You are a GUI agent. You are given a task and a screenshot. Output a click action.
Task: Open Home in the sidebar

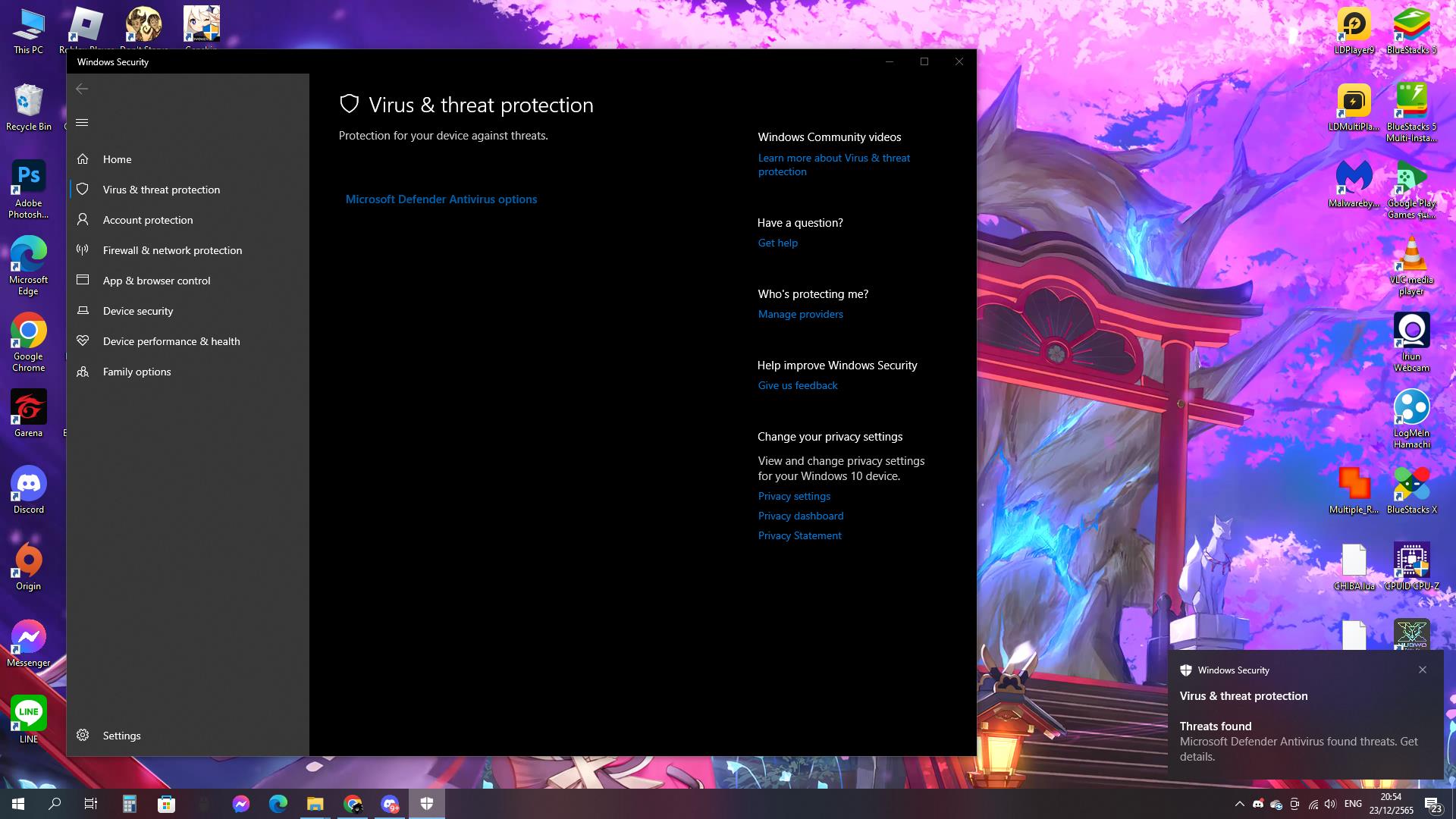point(117,159)
